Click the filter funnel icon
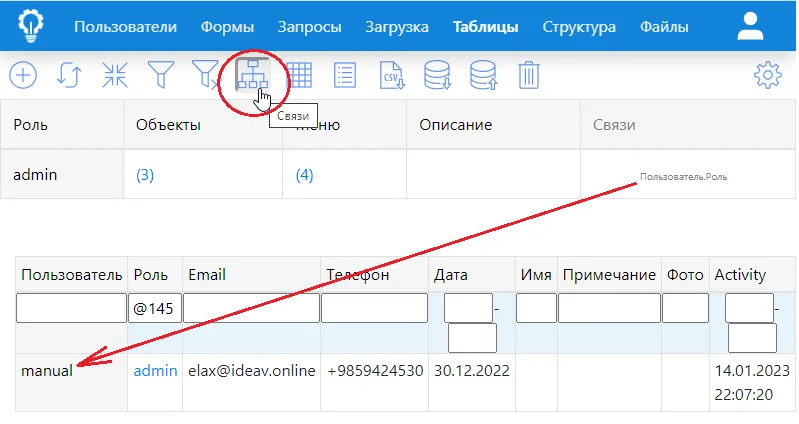The width and height of the screenshot is (799, 424). 161,75
